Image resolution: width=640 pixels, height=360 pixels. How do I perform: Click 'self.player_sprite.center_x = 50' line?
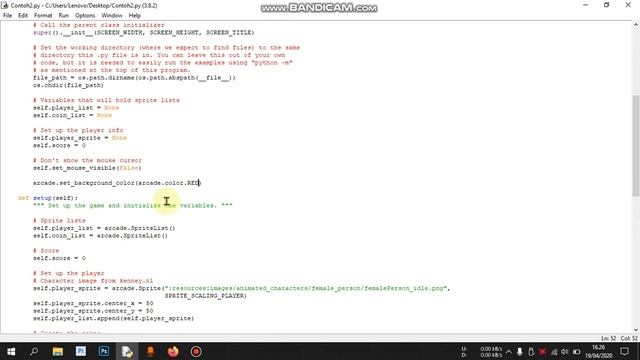pyautogui.click(x=93, y=303)
